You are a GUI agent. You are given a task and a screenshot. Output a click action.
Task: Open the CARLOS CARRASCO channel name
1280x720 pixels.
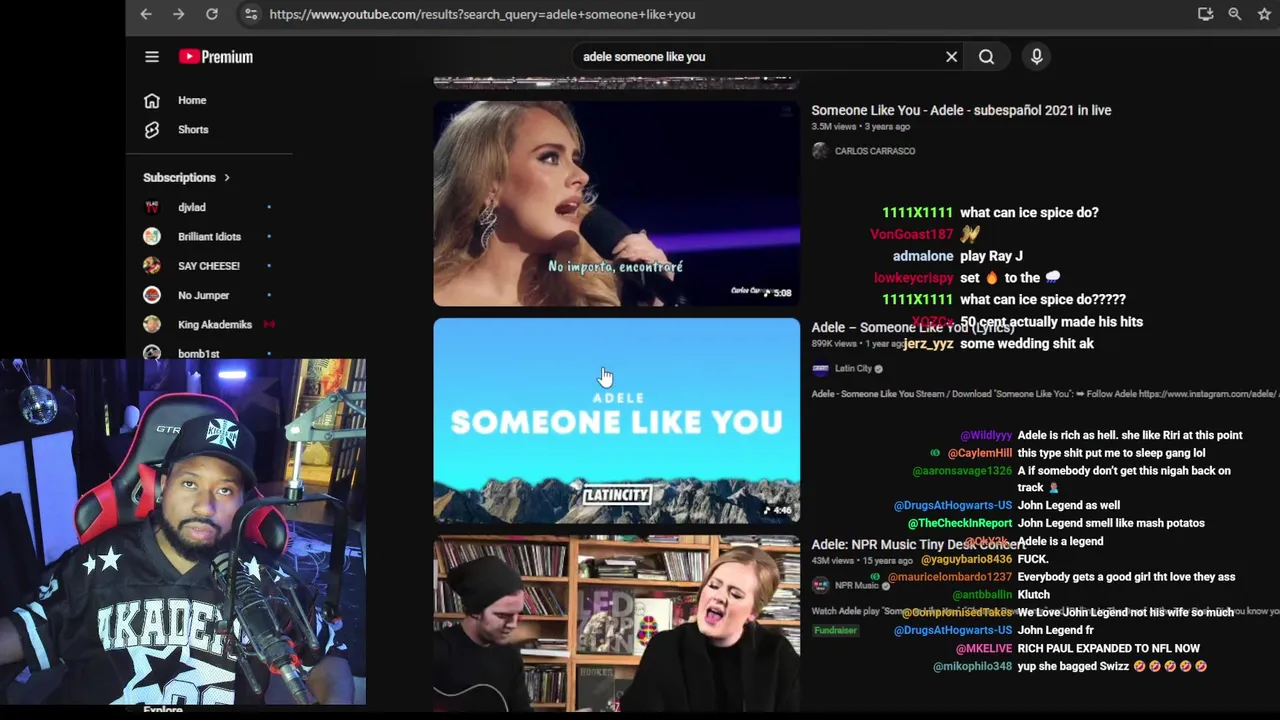pos(875,151)
